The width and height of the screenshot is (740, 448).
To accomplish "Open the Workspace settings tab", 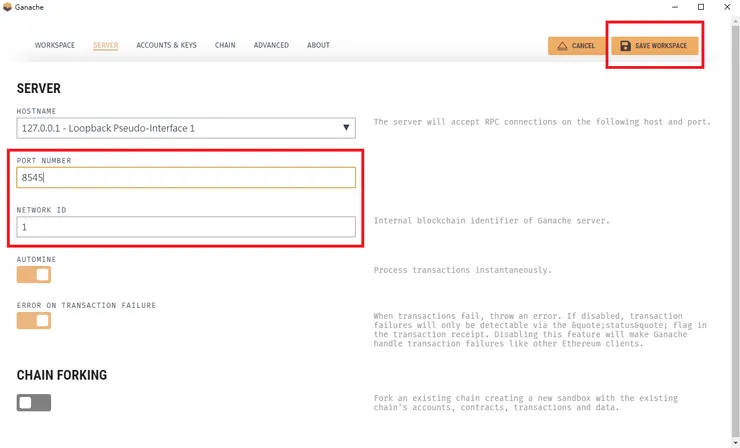I will pyautogui.click(x=55, y=45).
